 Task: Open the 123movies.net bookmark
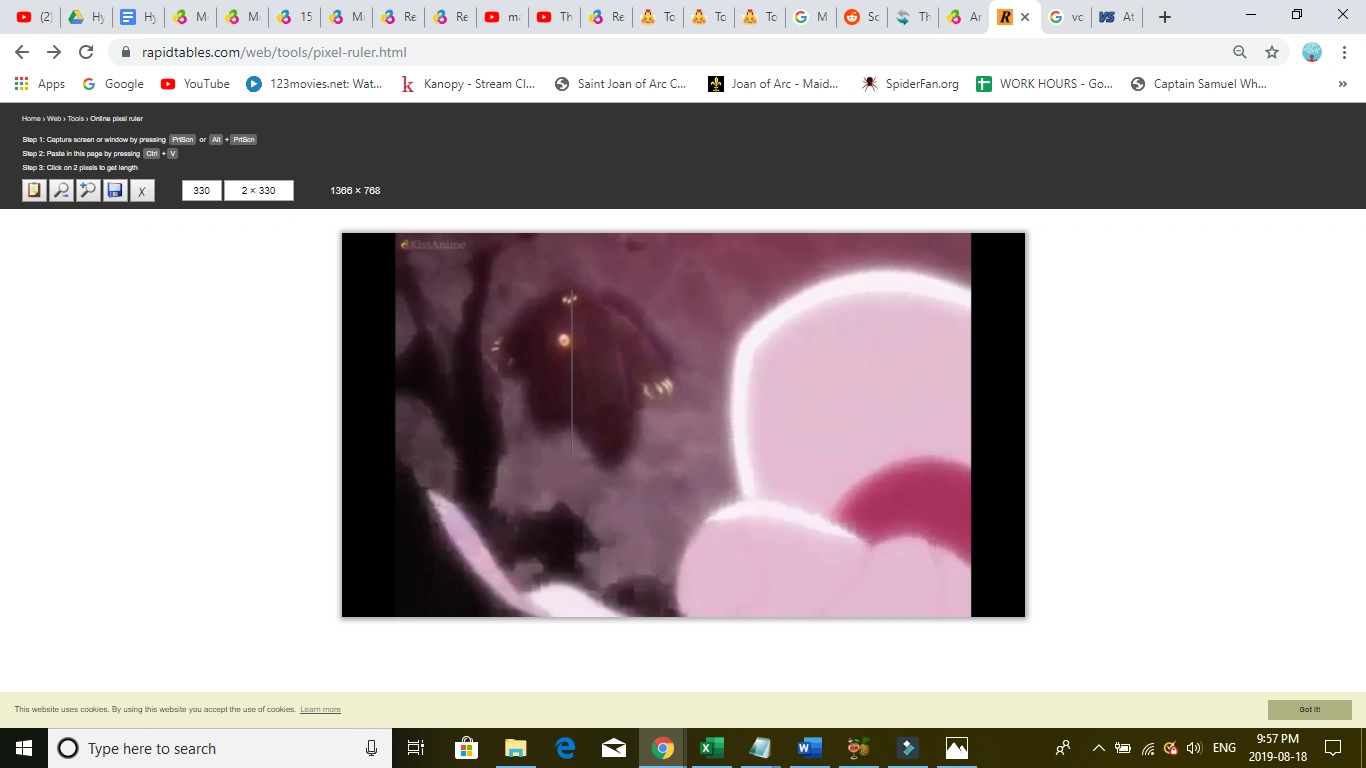(315, 84)
